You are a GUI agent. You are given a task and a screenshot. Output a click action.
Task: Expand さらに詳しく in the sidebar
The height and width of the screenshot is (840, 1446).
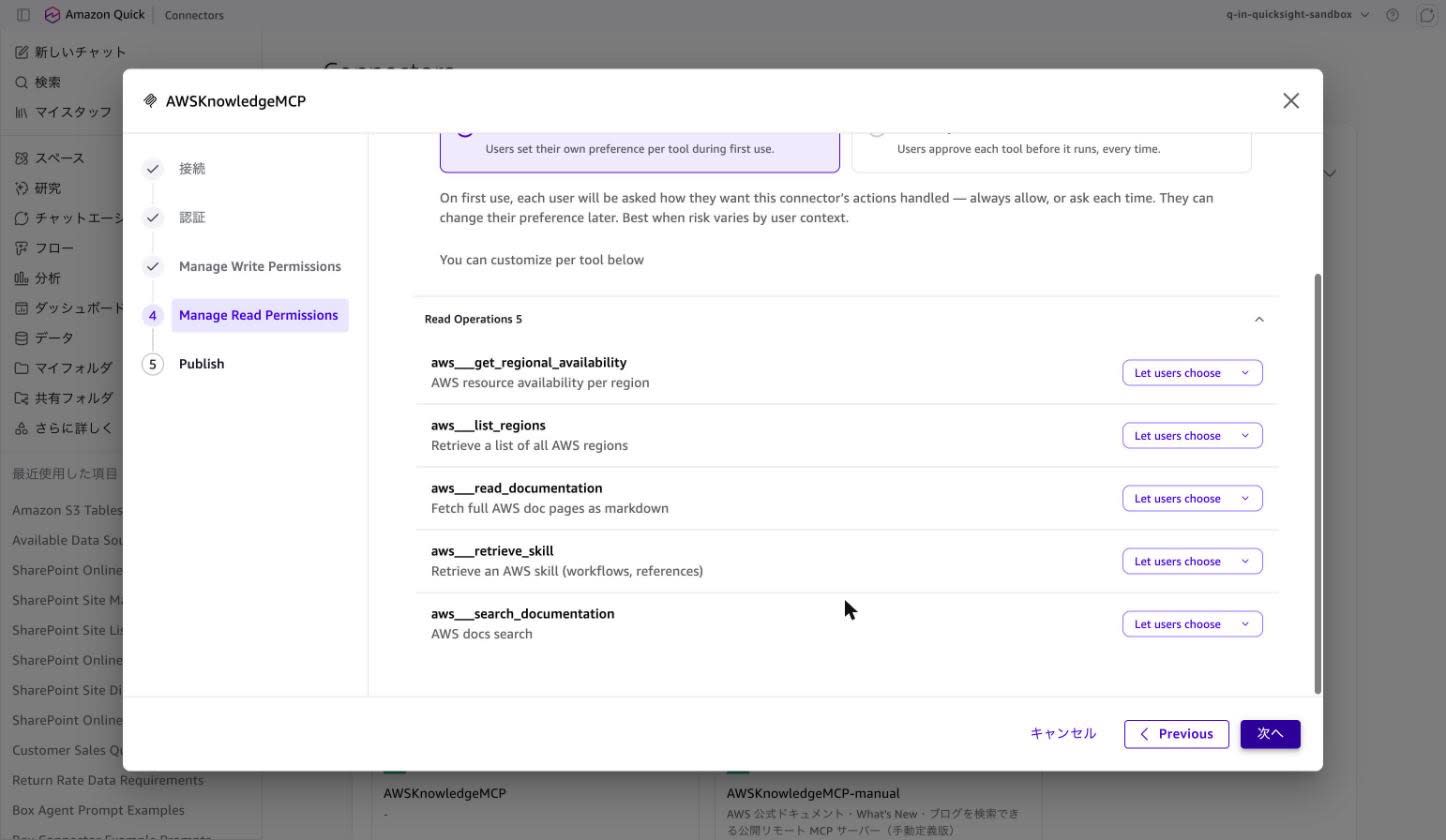(x=63, y=428)
